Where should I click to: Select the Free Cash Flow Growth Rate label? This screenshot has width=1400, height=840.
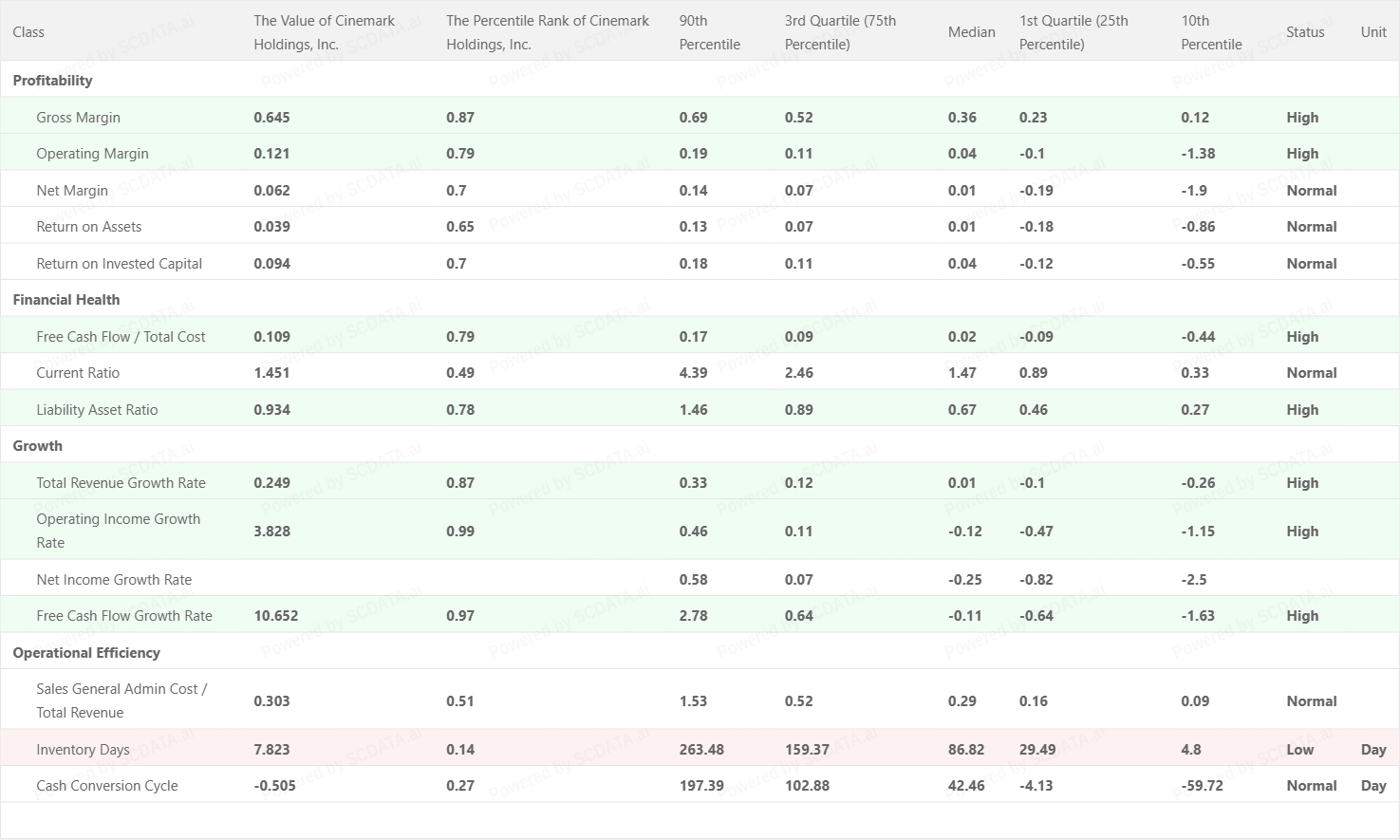click(124, 616)
